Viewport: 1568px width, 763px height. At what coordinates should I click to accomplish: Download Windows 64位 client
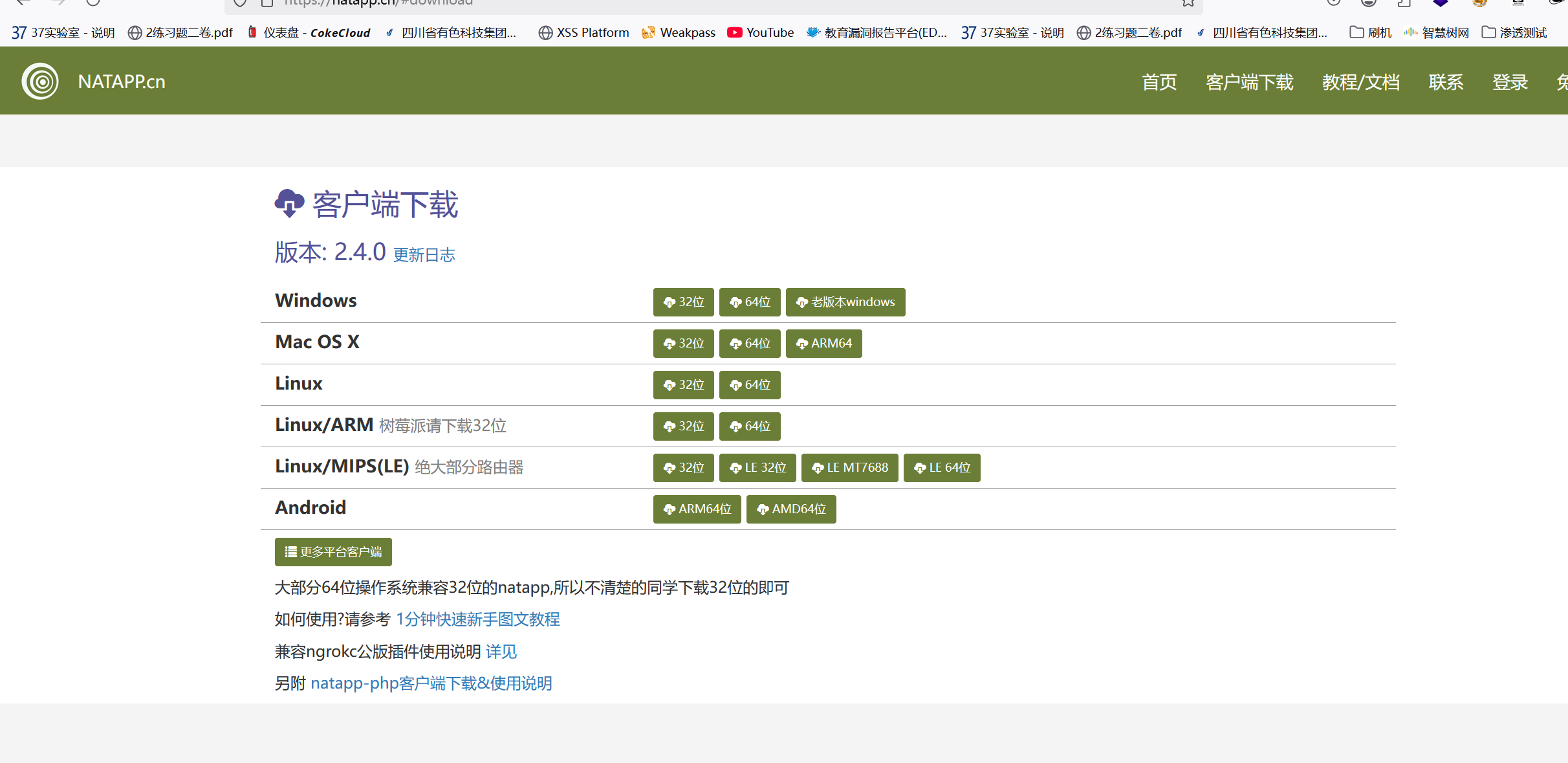750,302
